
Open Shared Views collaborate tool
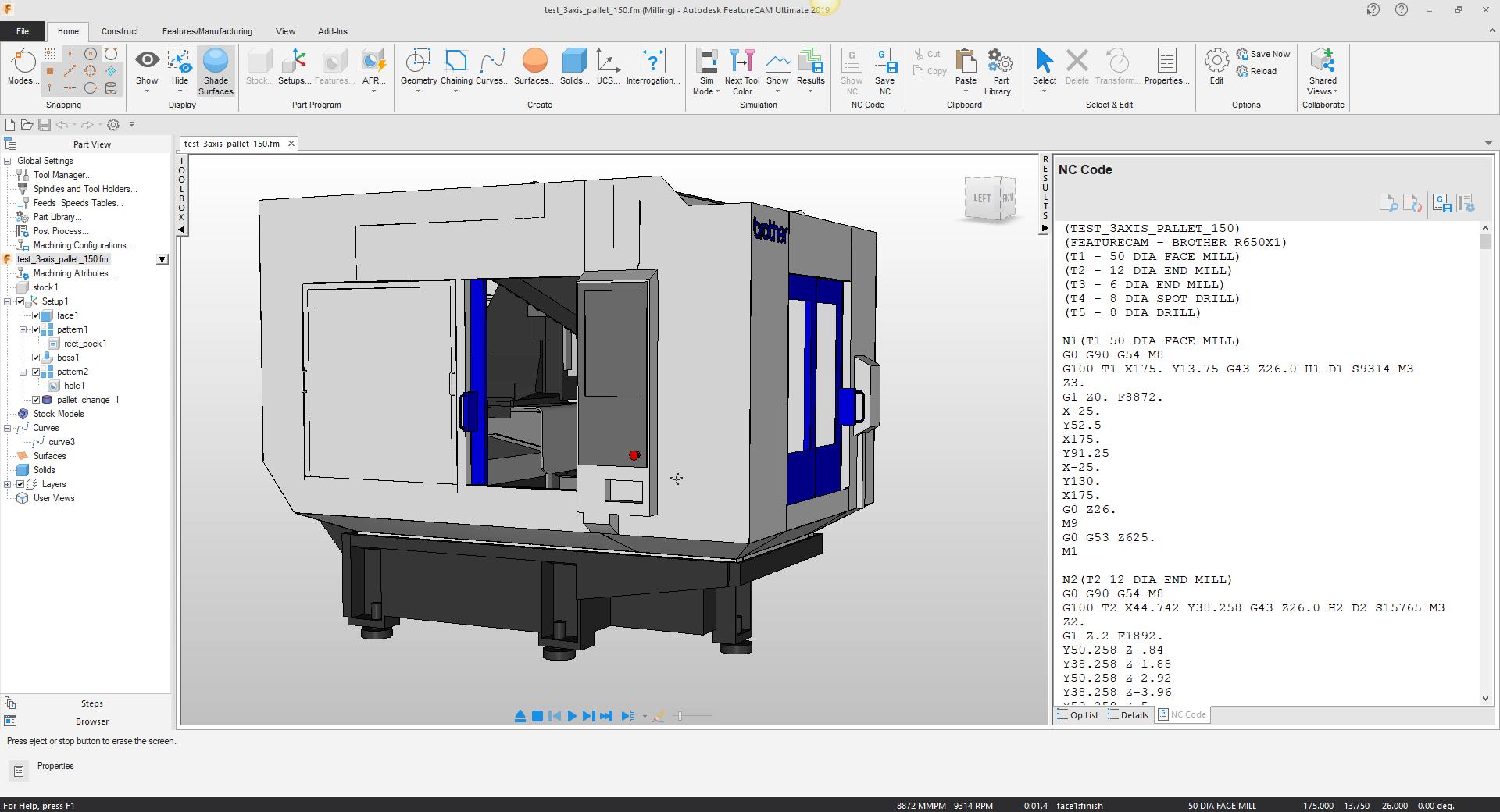click(x=1323, y=70)
